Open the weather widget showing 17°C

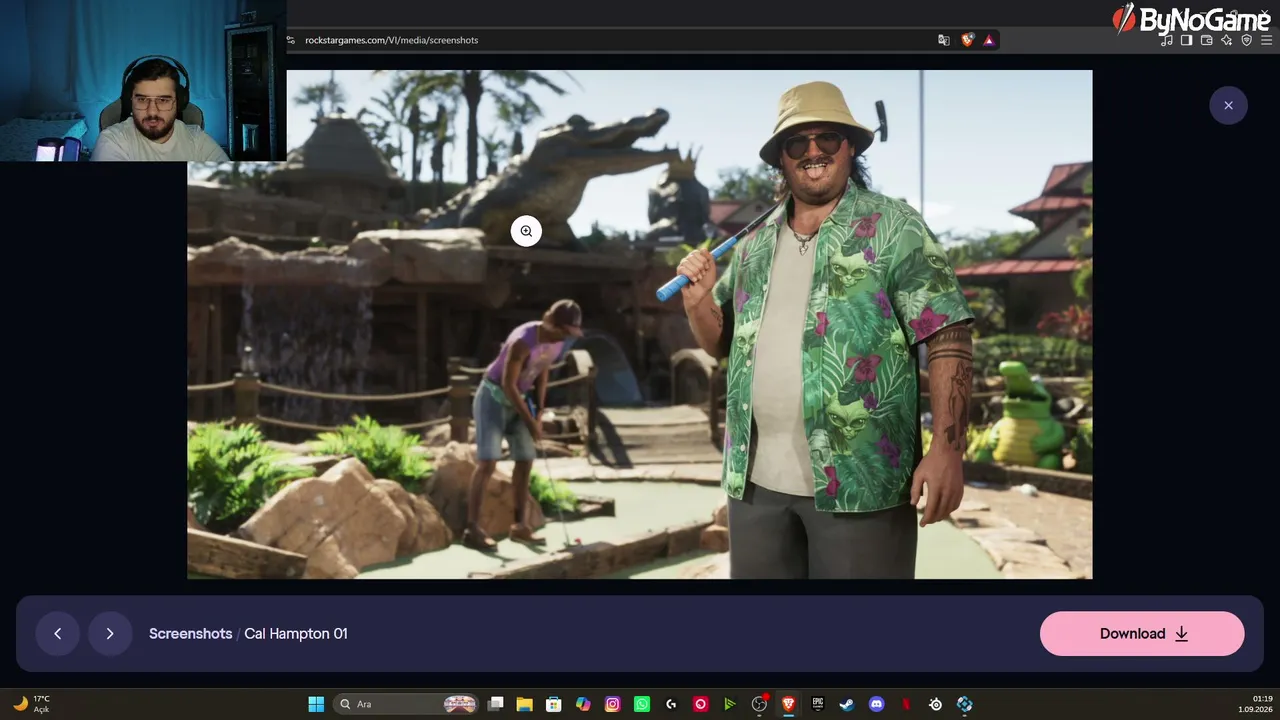tap(30, 704)
